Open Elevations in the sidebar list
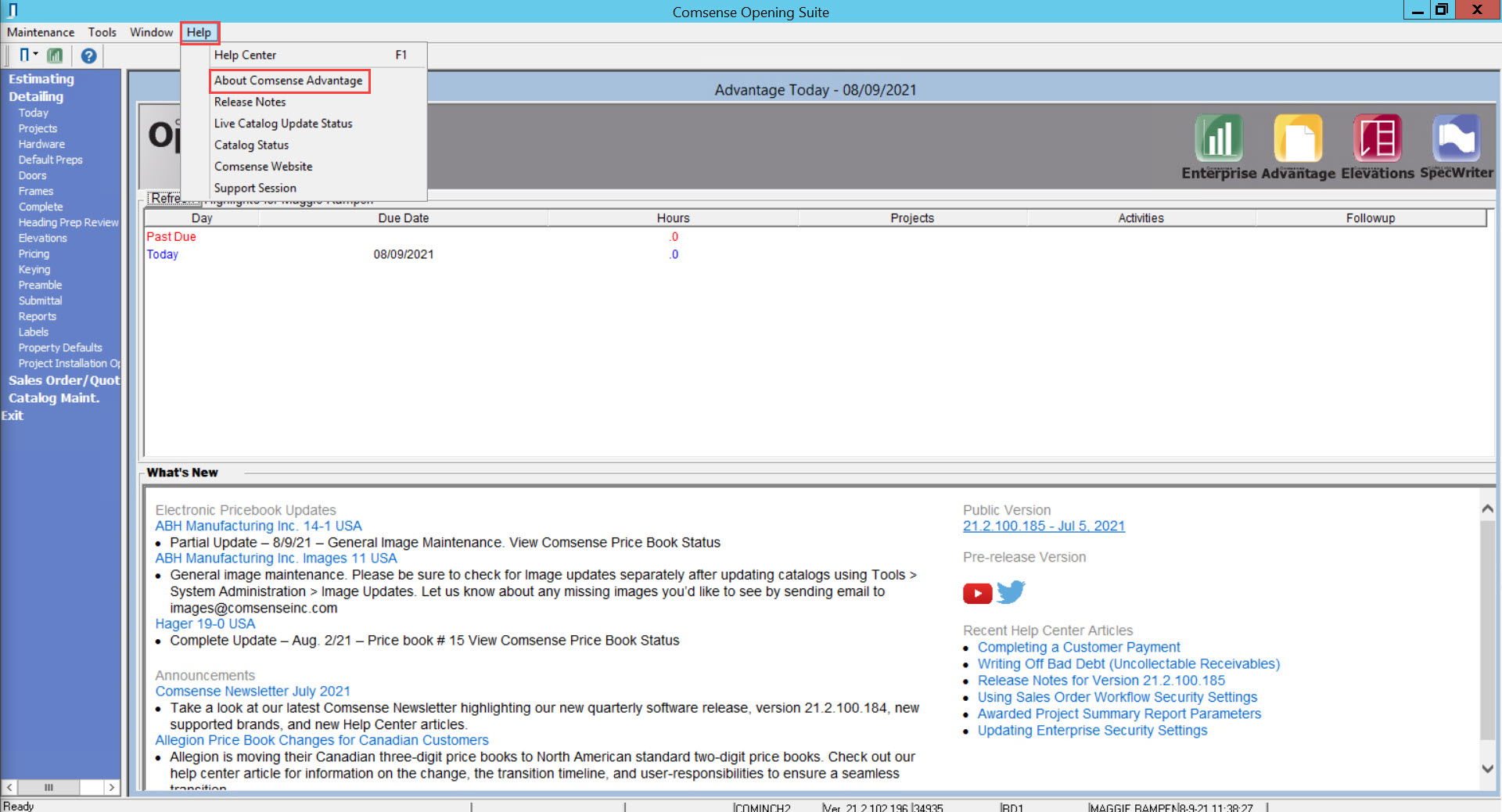This screenshot has height=812, width=1502. pyautogui.click(x=42, y=238)
